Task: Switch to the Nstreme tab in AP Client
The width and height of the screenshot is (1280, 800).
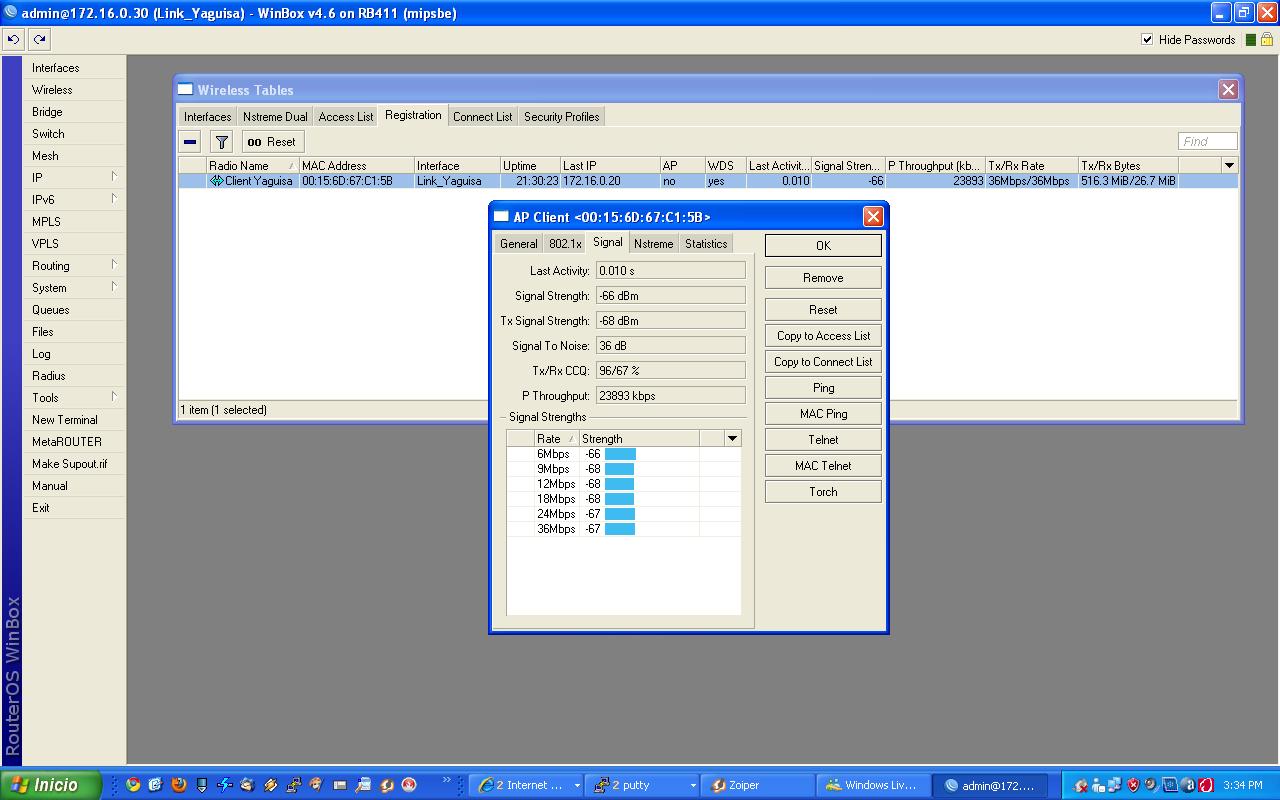Action: point(653,244)
